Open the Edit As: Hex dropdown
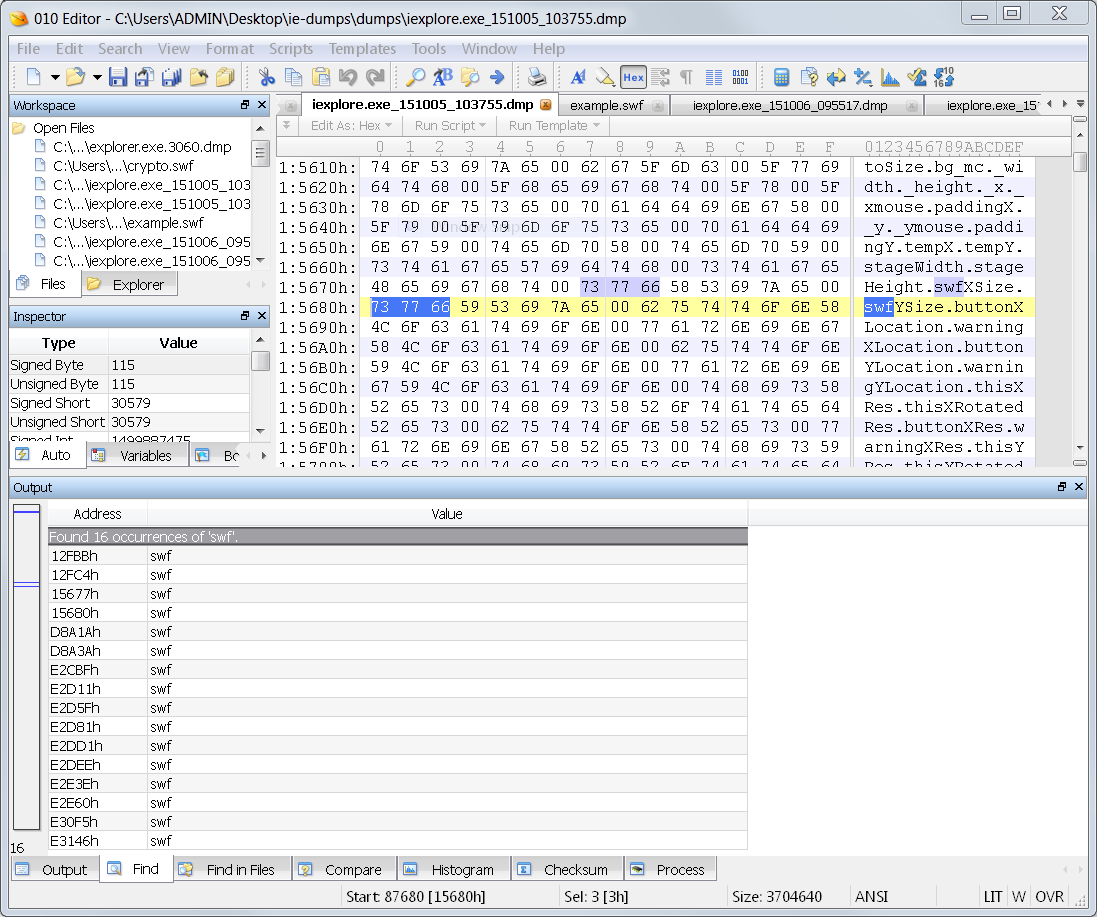 (351, 125)
